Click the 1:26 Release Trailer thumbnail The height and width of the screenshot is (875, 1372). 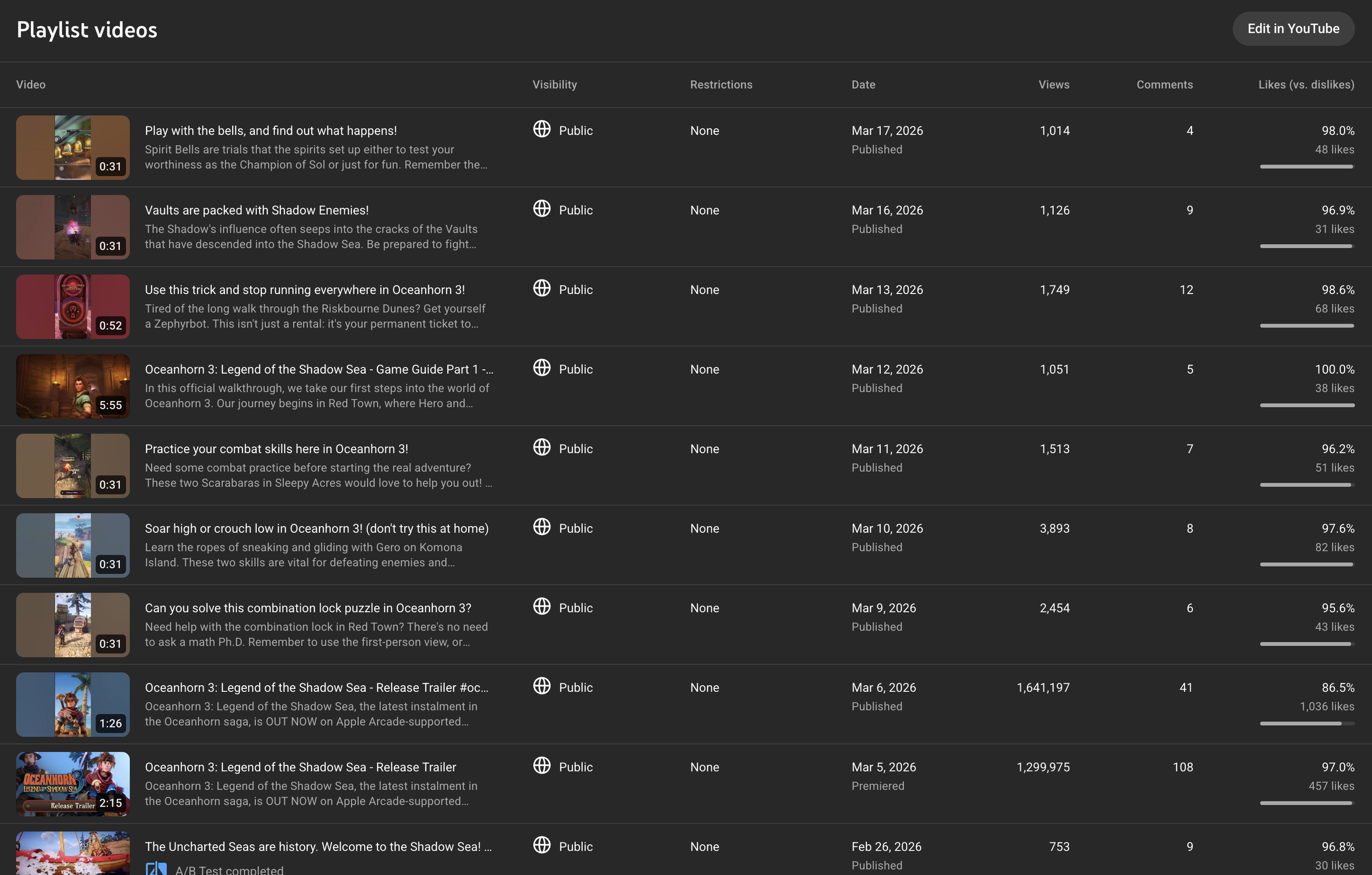[x=72, y=705]
